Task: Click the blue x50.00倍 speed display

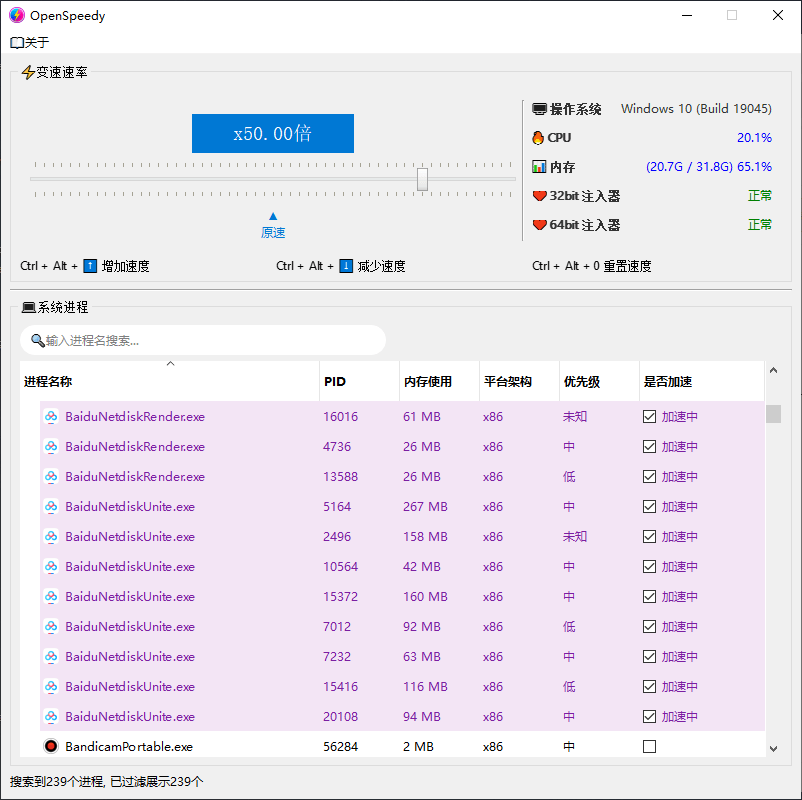Action: [x=272, y=133]
